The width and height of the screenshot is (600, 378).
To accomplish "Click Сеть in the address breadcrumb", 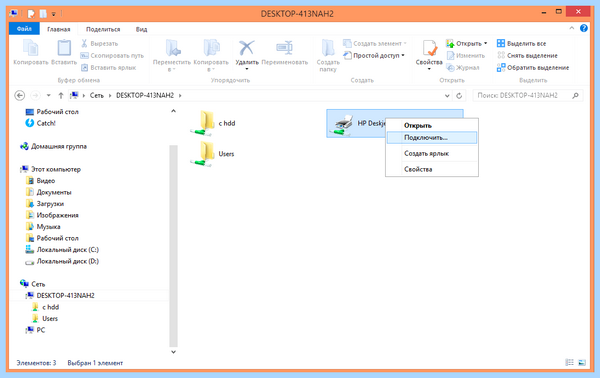I will (97, 95).
